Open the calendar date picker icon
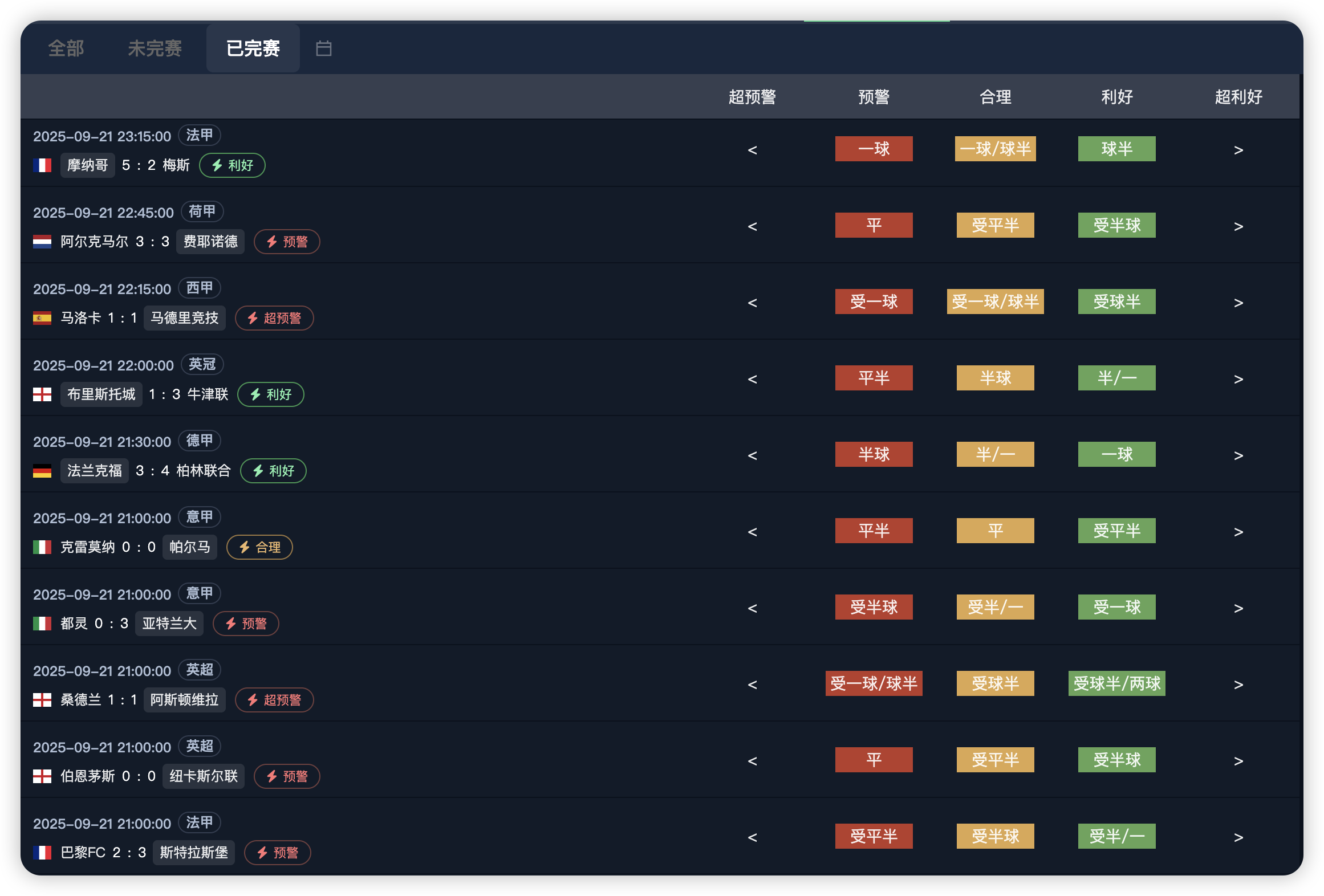Viewport: 1324px width, 896px height. (324, 48)
